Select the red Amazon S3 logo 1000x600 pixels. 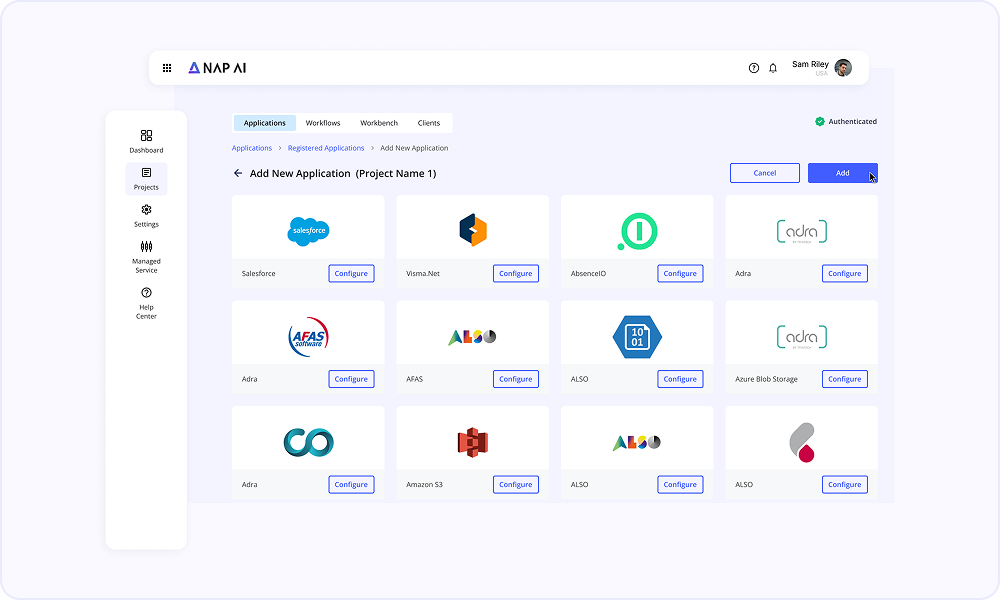[473, 442]
